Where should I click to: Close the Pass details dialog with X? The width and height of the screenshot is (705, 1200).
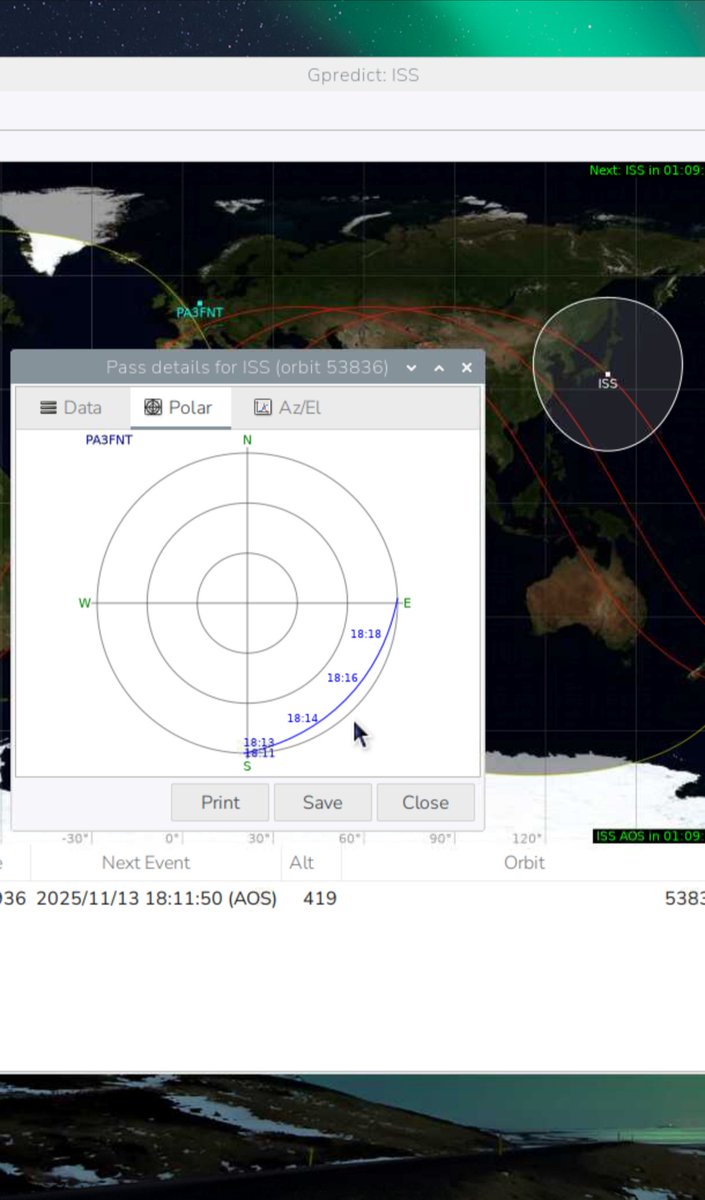[467, 367]
